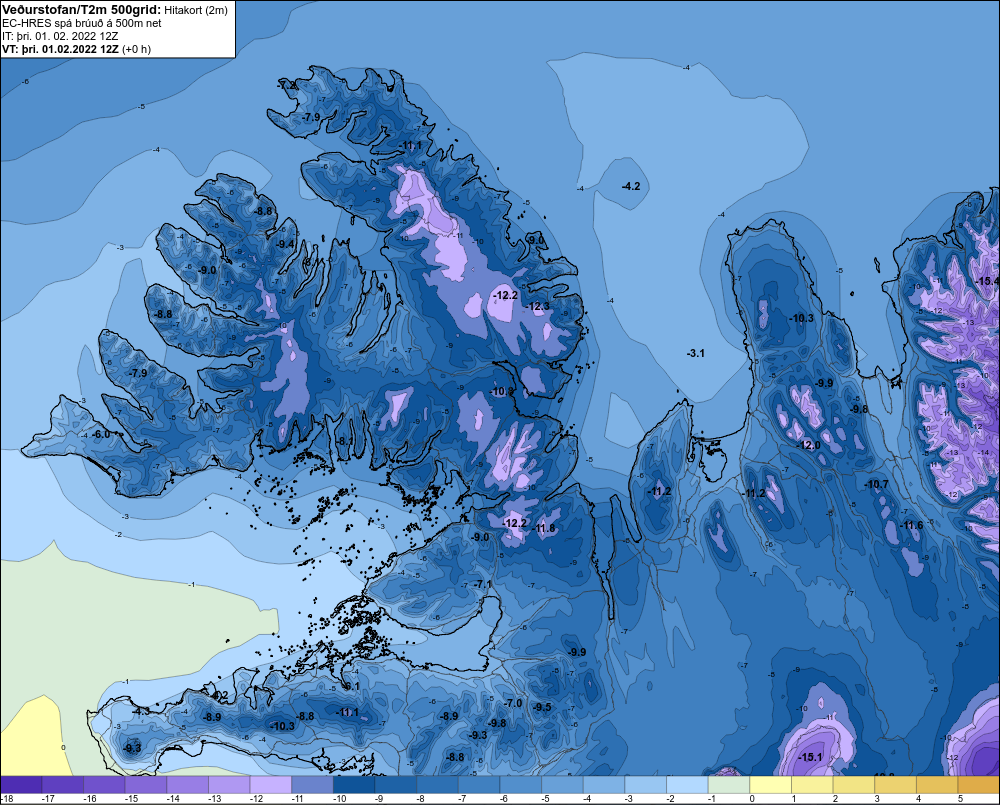Click the -8.1 temperature label

[345, 441]
